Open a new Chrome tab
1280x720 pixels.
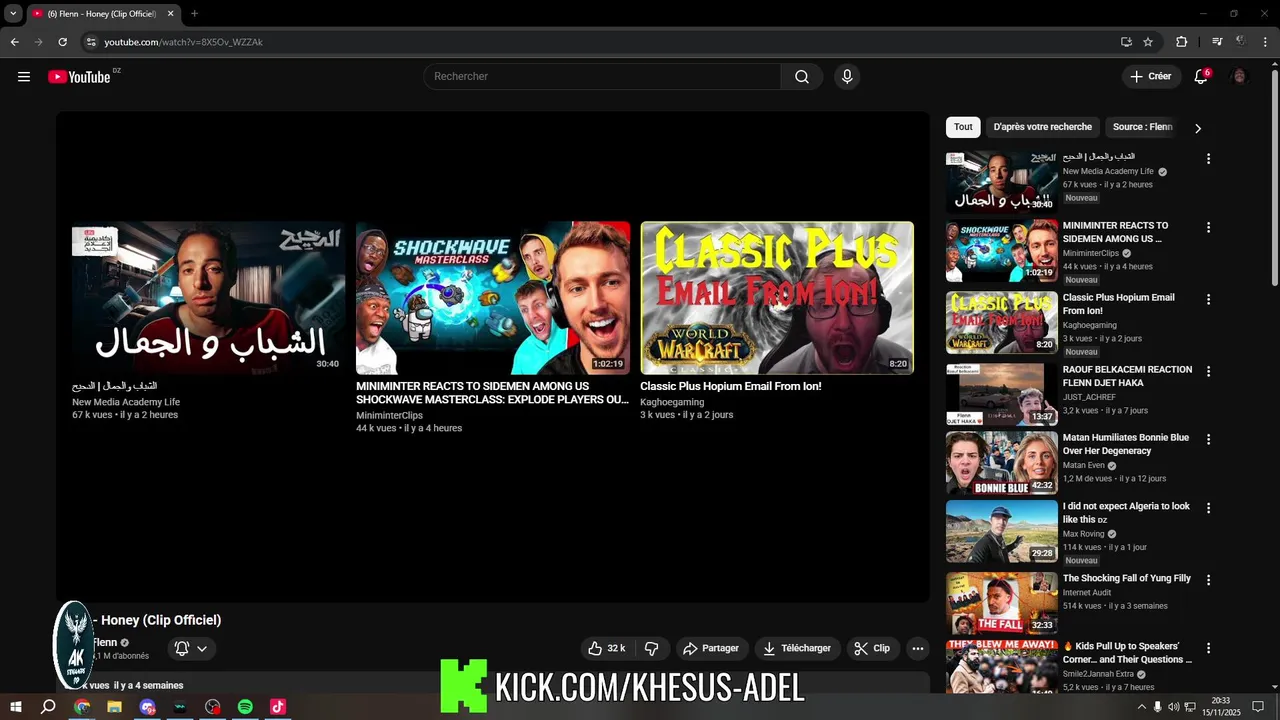click(194, 14)
